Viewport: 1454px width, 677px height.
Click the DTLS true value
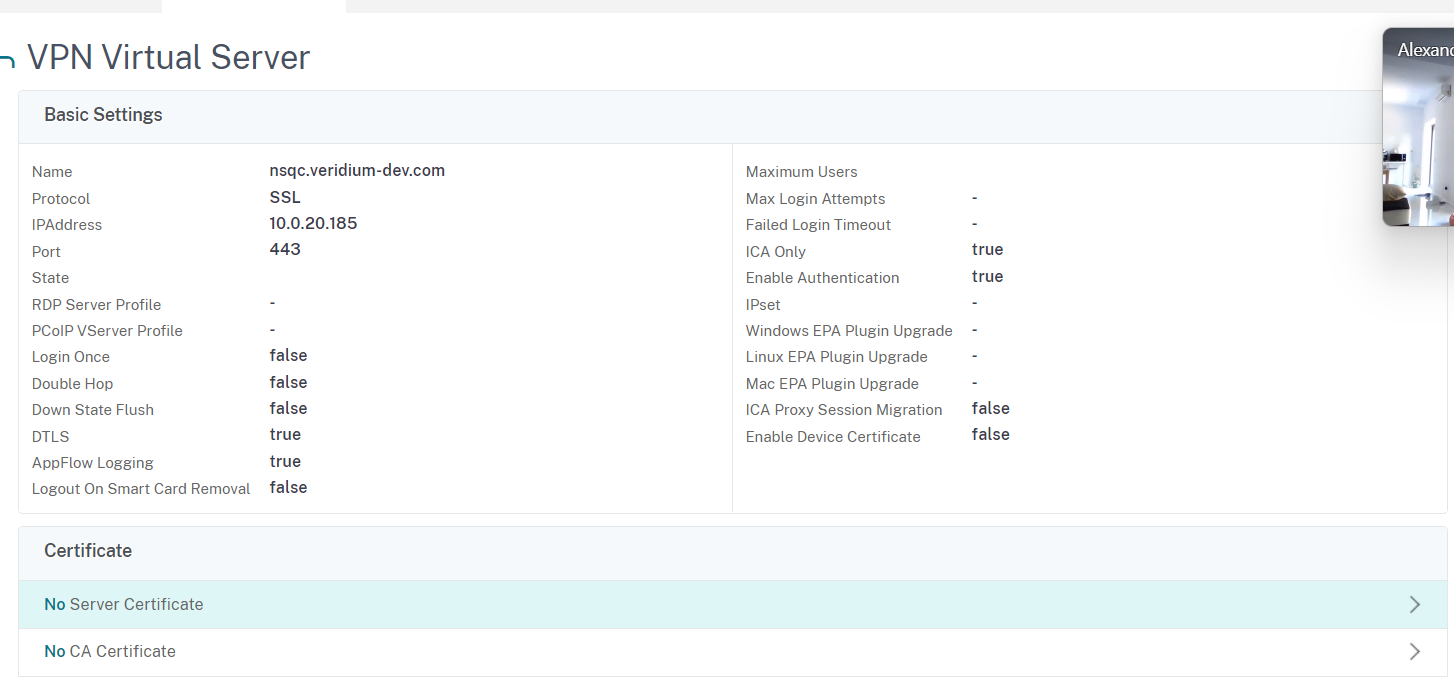tap(285, 434)
